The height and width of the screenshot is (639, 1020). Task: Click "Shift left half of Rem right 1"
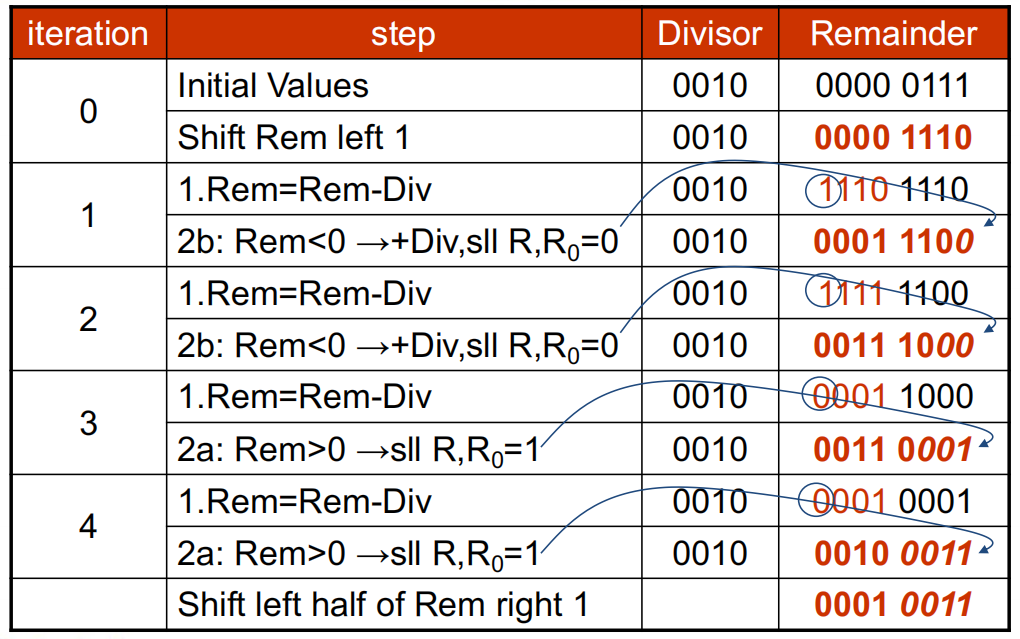pyautogui.click(x=383, y=604)
